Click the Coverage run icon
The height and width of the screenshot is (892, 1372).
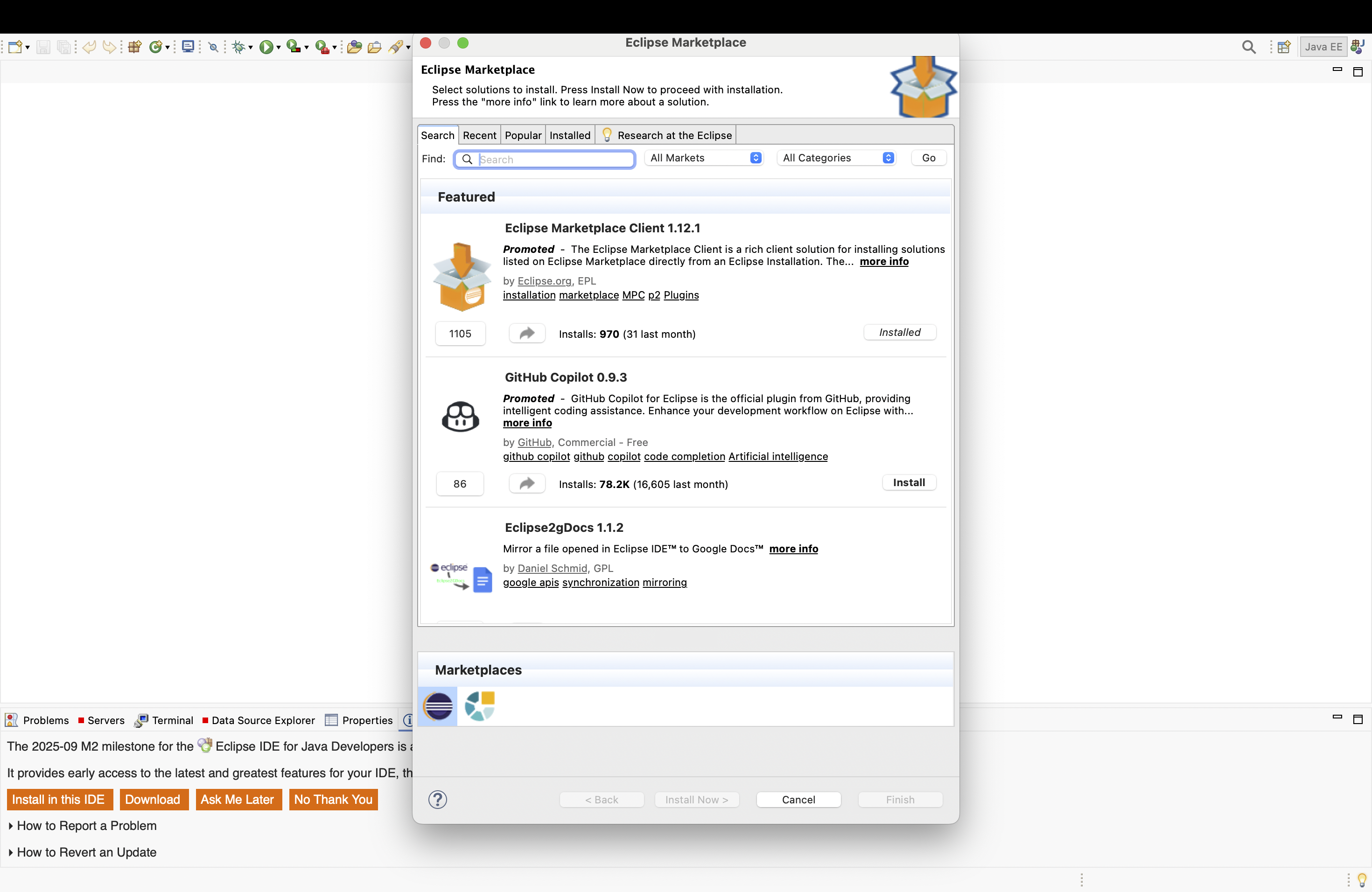pyautogui.click(x=294, y=47)
